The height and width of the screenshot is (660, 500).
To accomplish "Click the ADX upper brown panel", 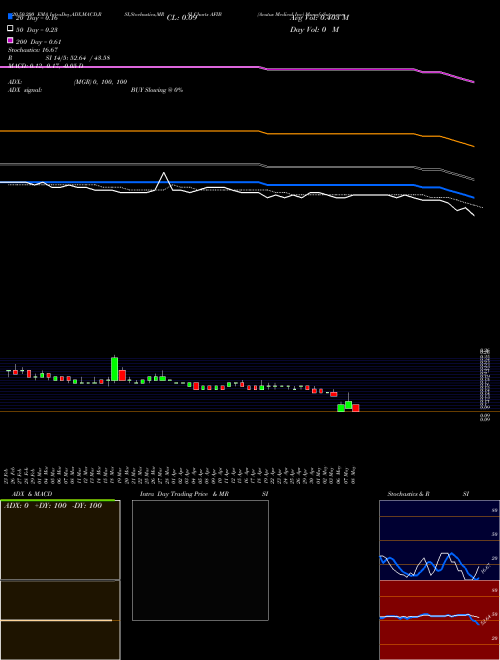I will (60, 540).
